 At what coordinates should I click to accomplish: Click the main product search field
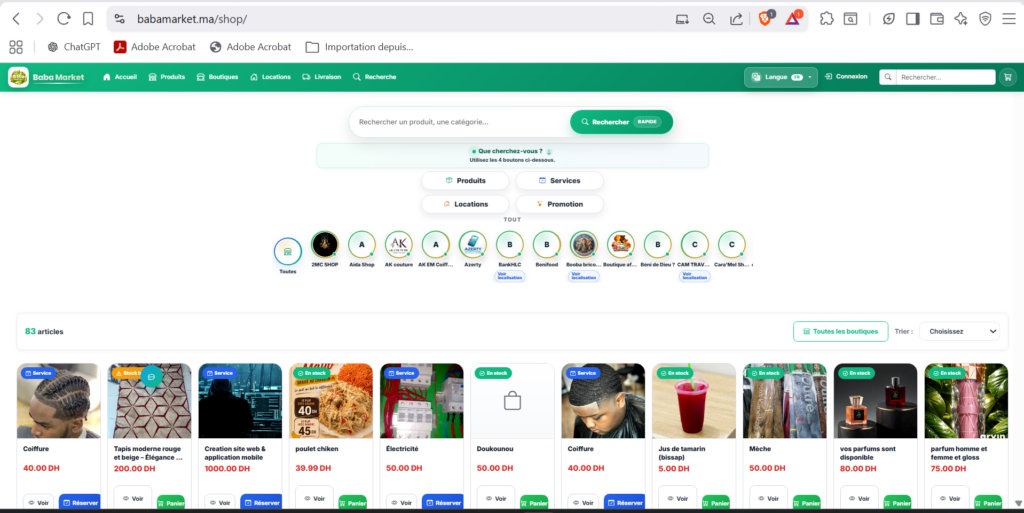(460, 122)
